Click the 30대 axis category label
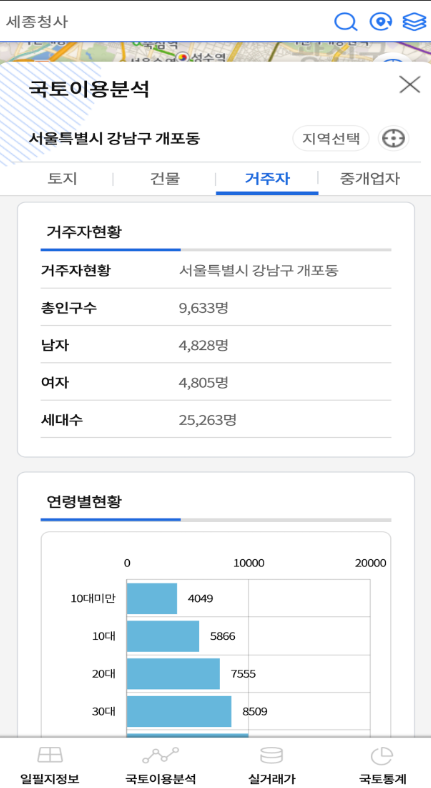The width and height of the screenshot is (431, 788). 103,712
